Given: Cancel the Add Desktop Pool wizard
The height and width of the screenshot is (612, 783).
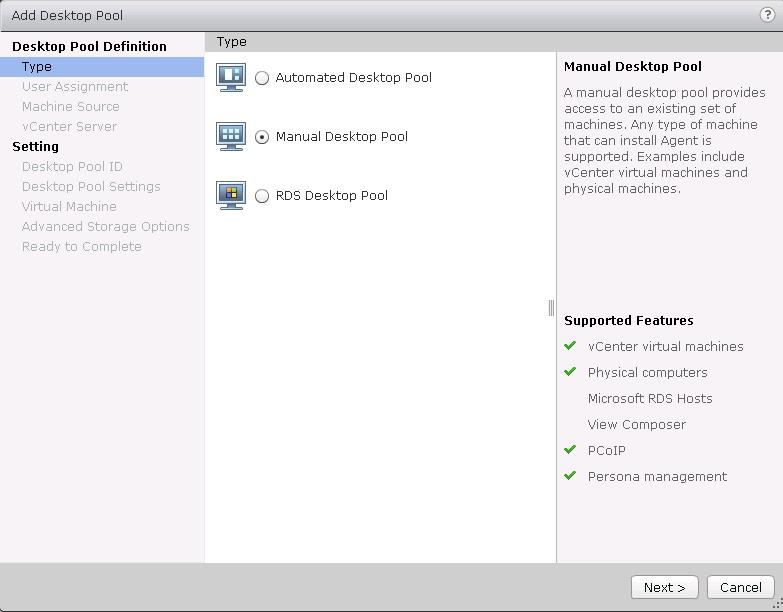Looking at the screenshot, I should click(x=740, y=587).
